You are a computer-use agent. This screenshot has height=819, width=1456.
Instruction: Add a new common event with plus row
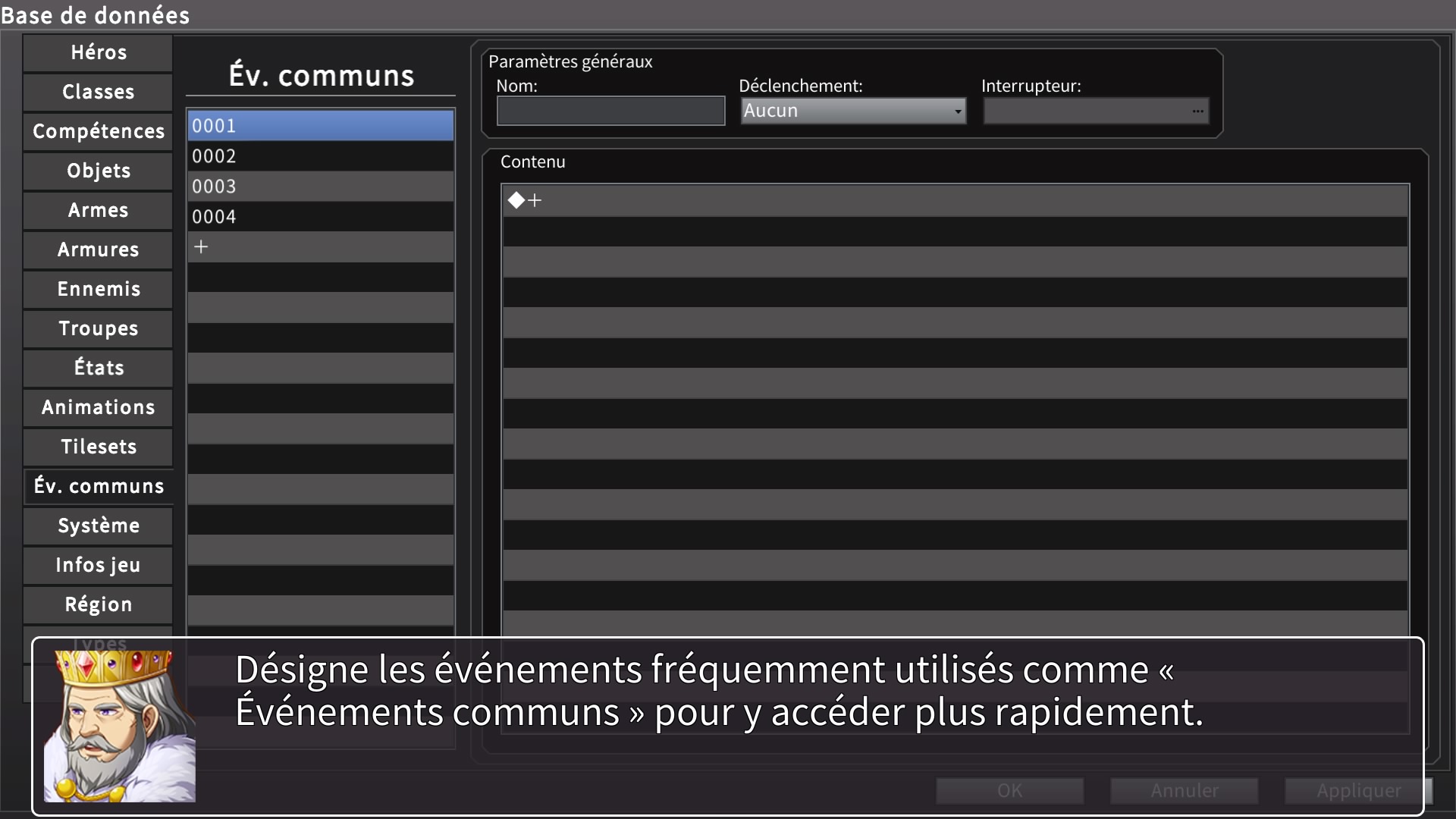(x=321, y=247)
